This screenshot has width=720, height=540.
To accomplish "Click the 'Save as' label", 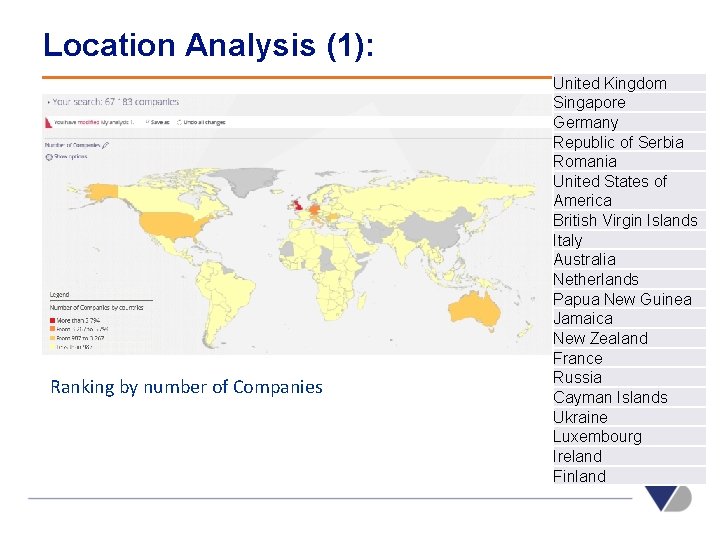I will click(x=160, y=122).
